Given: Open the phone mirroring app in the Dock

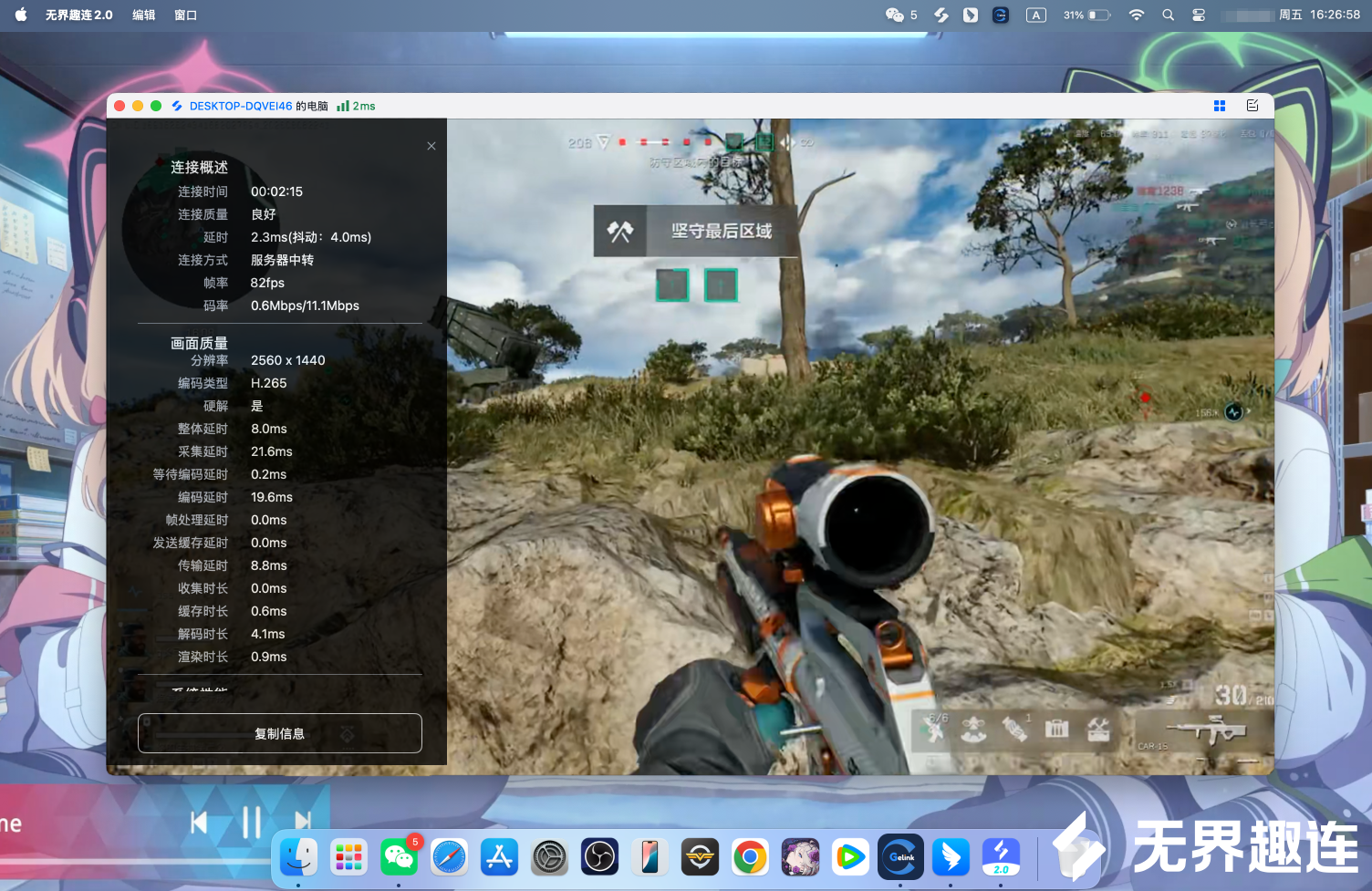Looking at the screenshot, I should click(650, 857).
